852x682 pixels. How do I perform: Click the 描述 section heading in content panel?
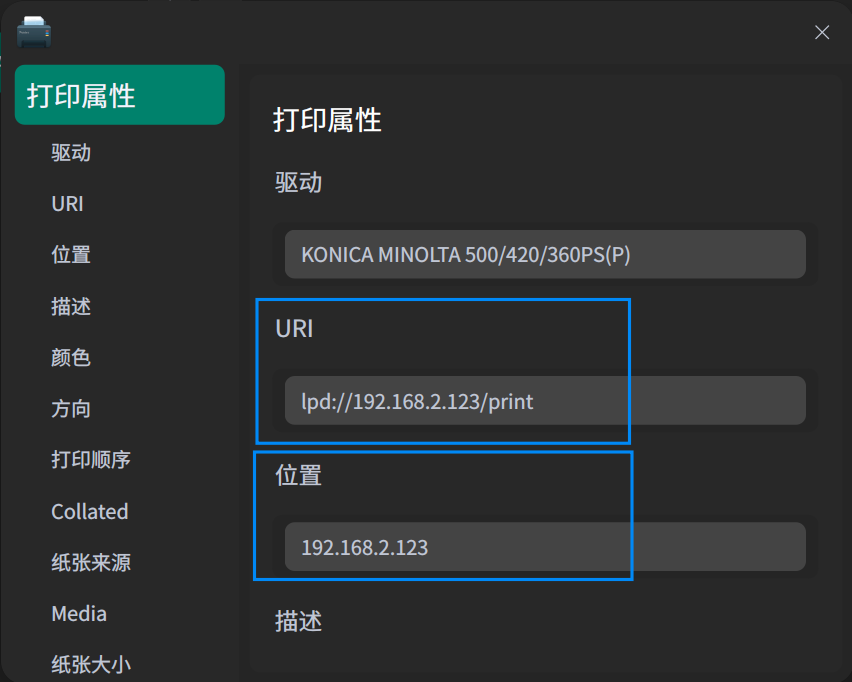[299, 621]
